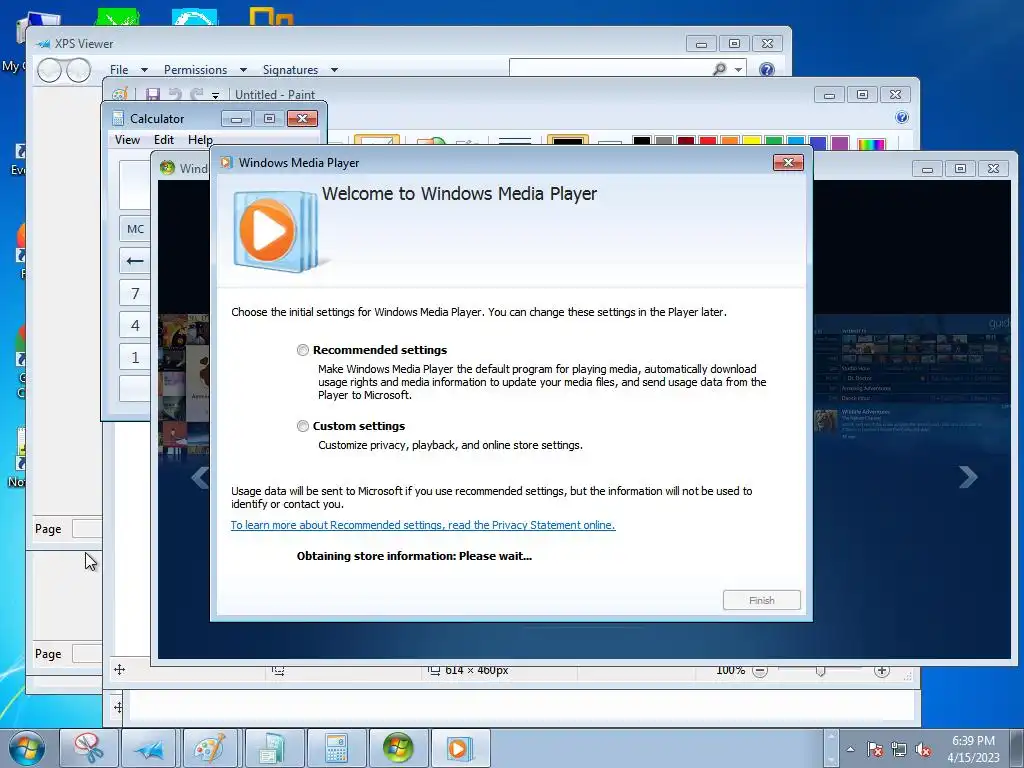Click the taskbar clock showing 6:39 PM
The width and height of the screenshot is (1024, 768).
pyautogui.click(x=973, y=749)
